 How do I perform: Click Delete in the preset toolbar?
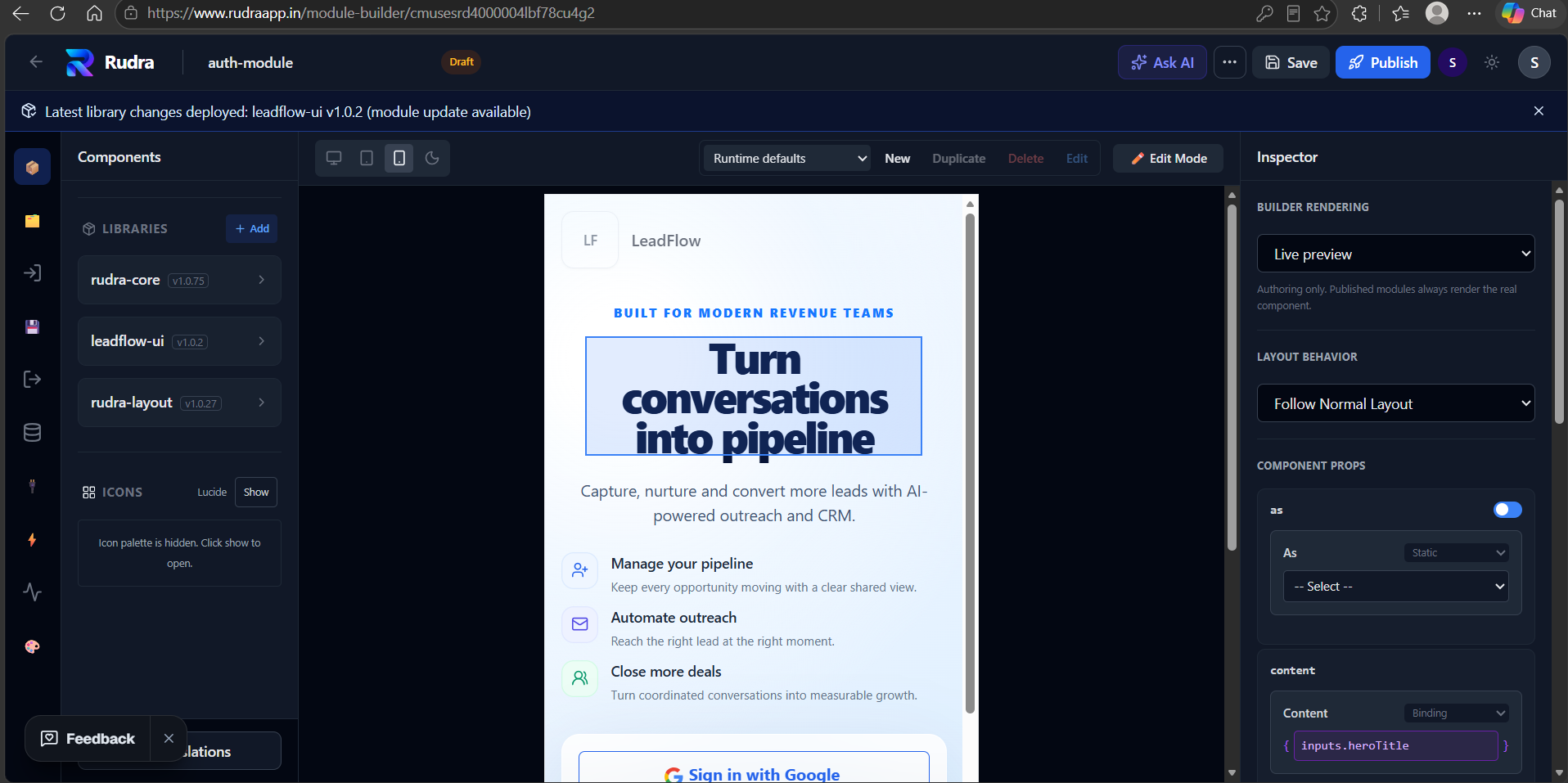pos(1025,159)
